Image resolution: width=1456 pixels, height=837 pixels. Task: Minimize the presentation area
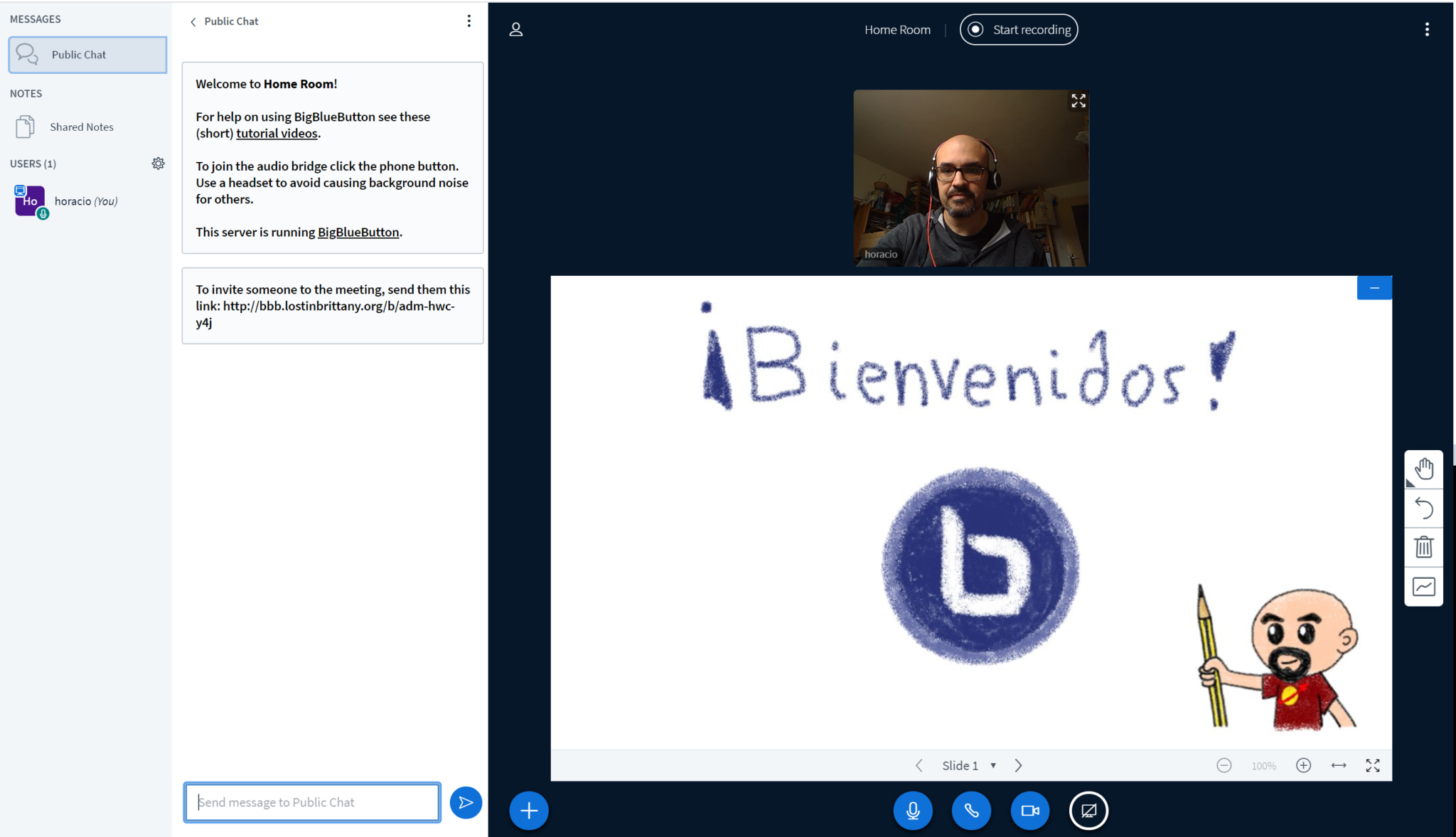tap(1374, 287)
